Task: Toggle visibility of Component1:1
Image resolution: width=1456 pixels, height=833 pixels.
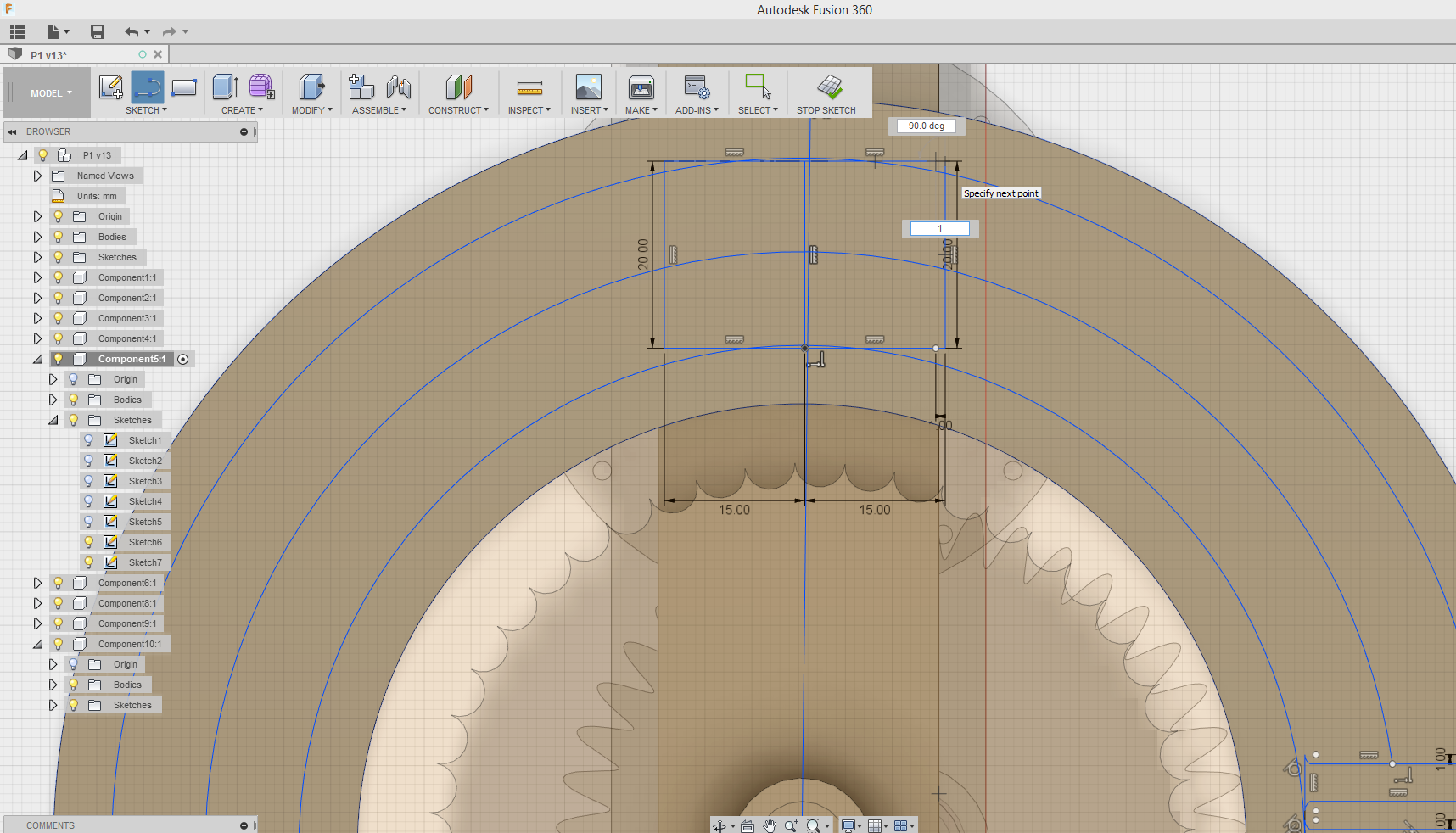Action: (x=59, y=277)
